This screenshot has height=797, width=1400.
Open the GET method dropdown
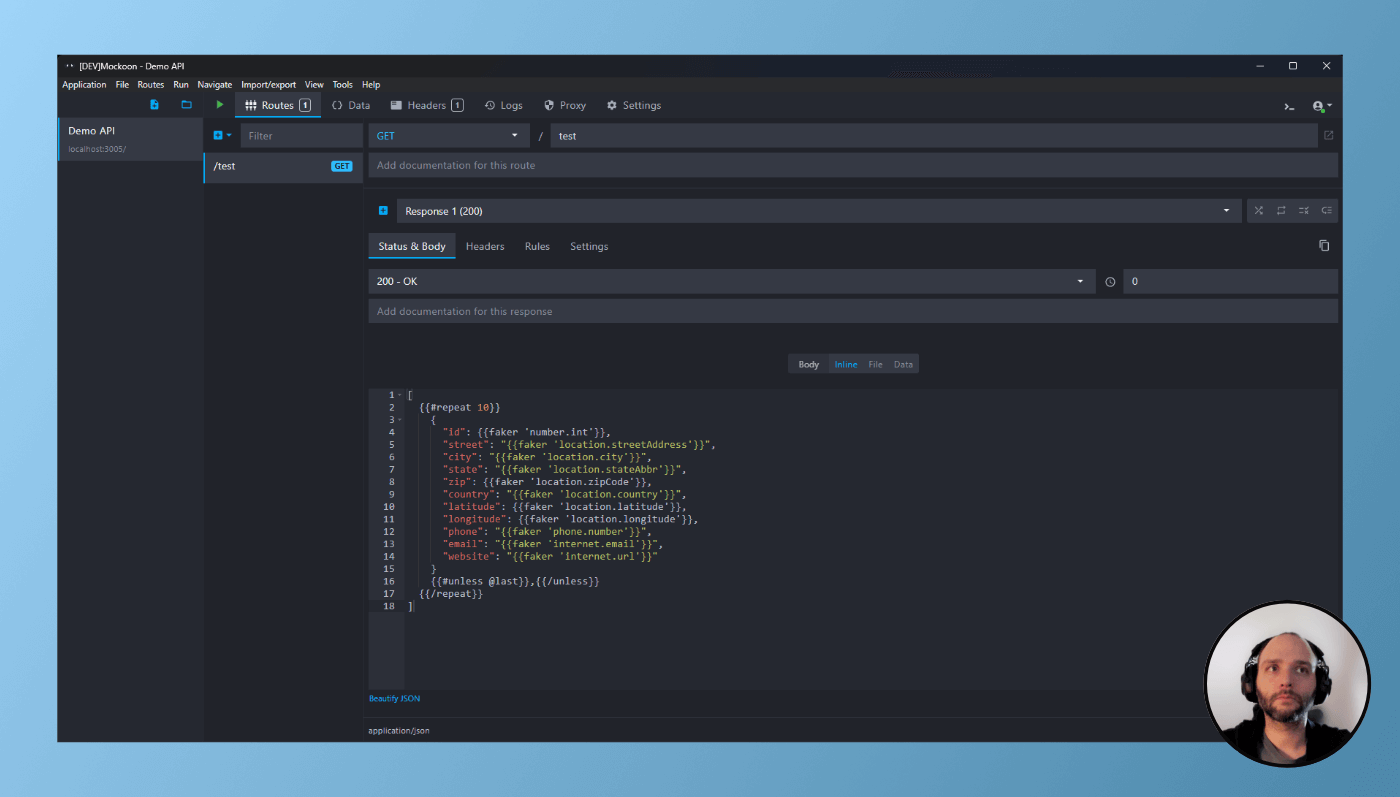point(449,136)
